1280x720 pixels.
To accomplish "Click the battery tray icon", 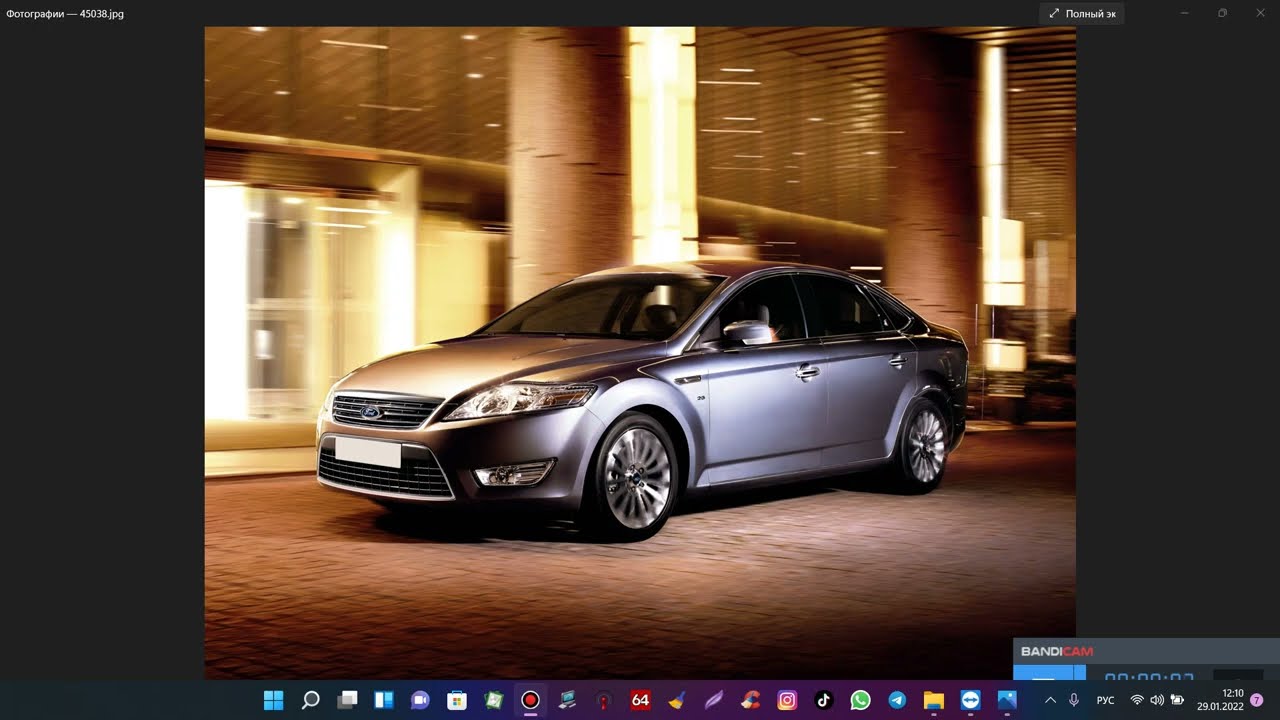I will 1177,700.
